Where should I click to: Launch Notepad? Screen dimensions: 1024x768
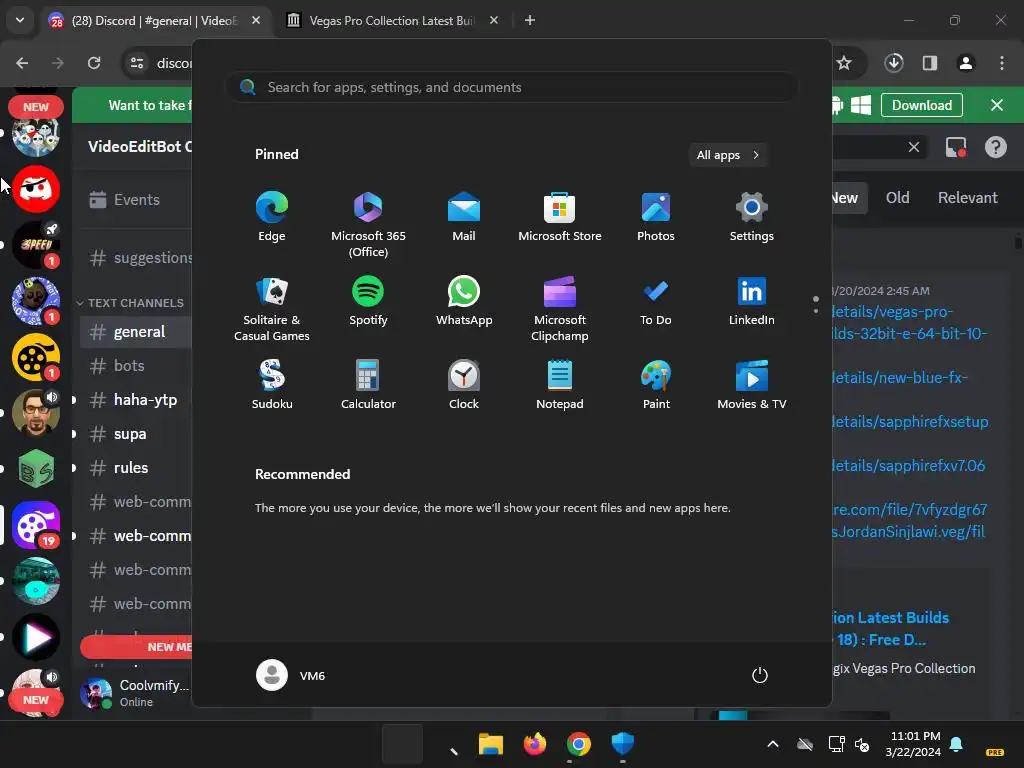pyautogui.click(x=560, y=385)
